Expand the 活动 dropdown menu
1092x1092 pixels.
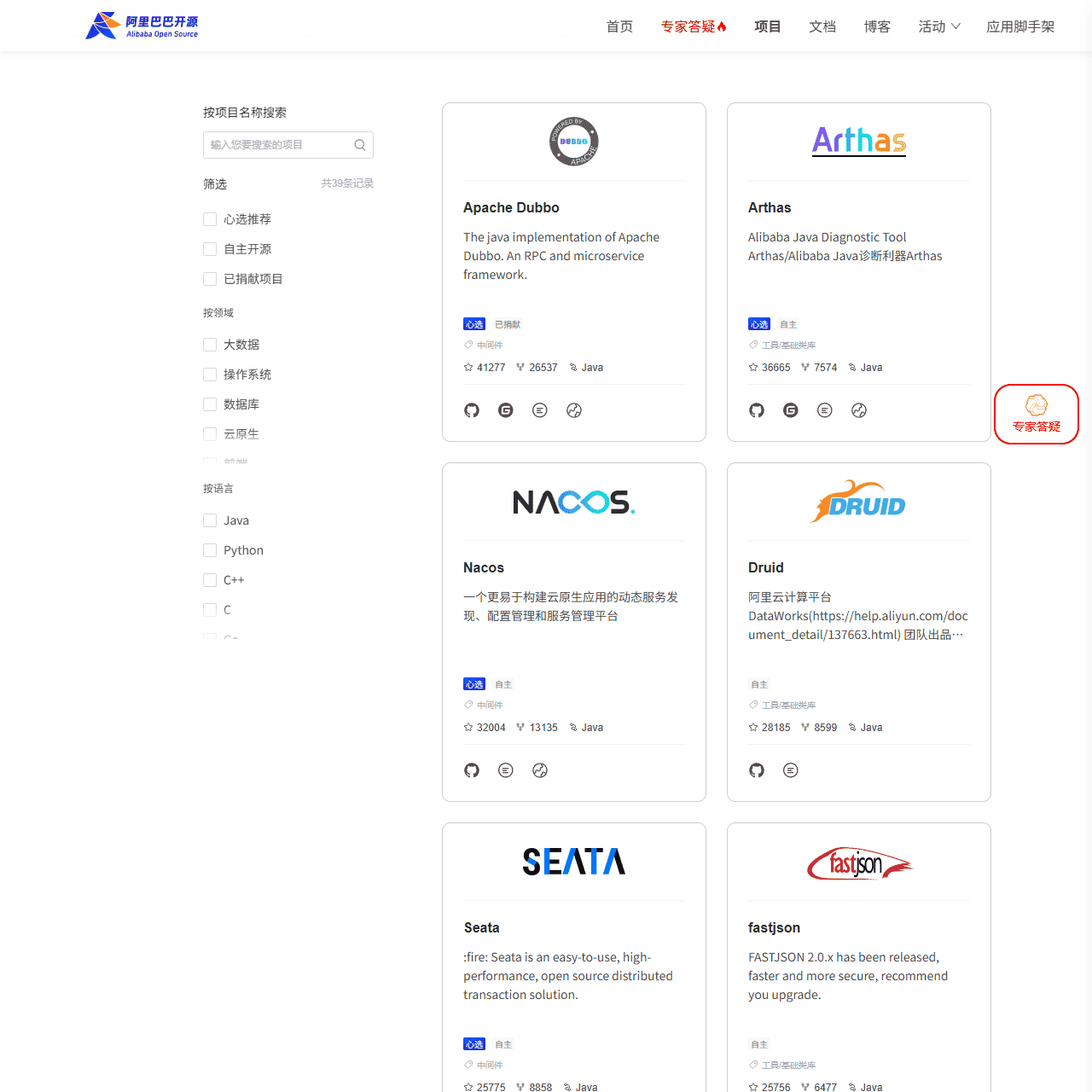coord(938,26)
